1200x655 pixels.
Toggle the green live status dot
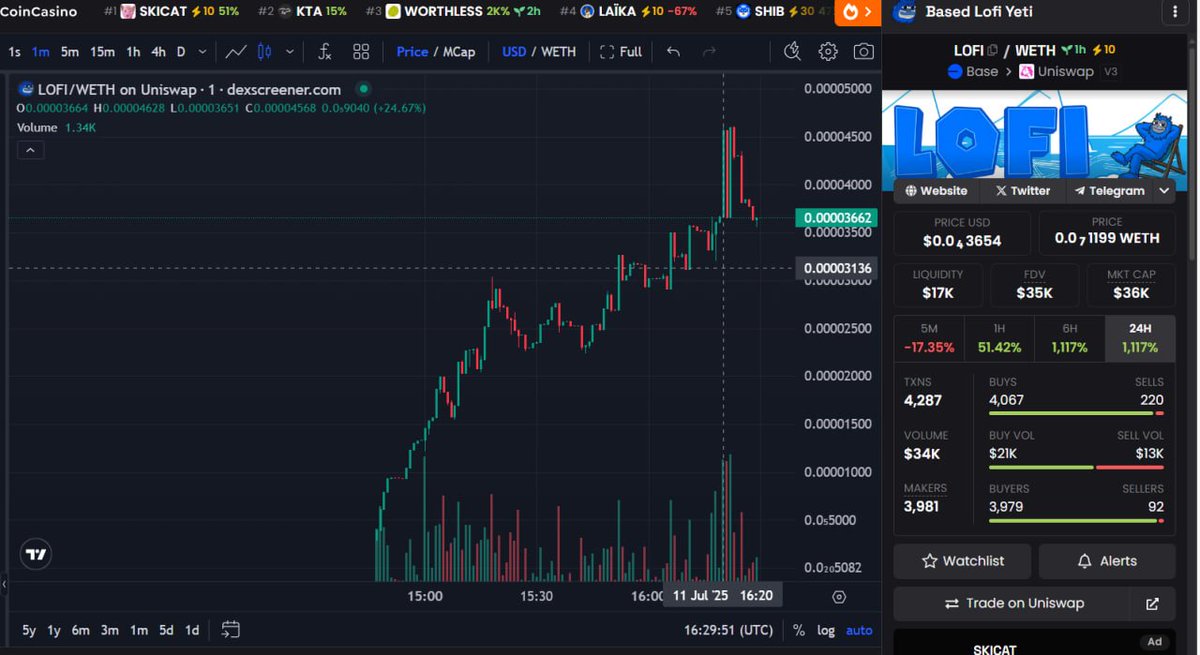(x=362, y=89)
